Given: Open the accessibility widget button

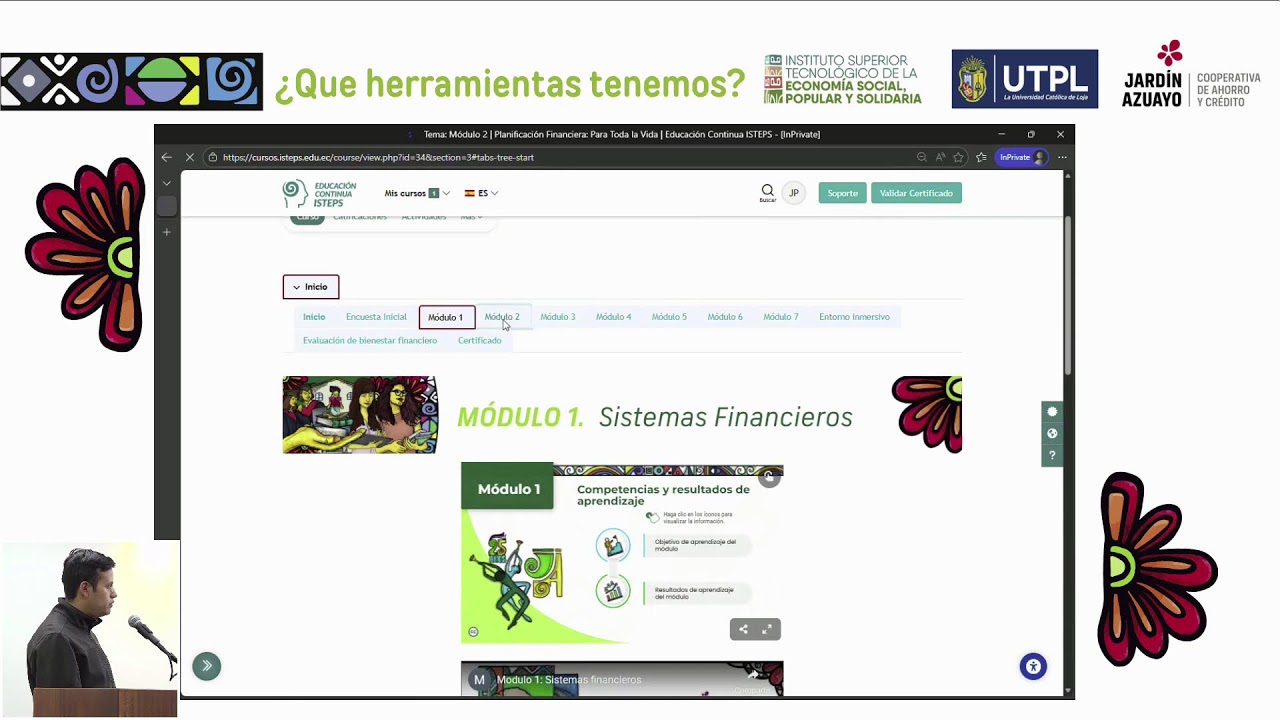Looking at the screenshot, I should [1033, 667].
